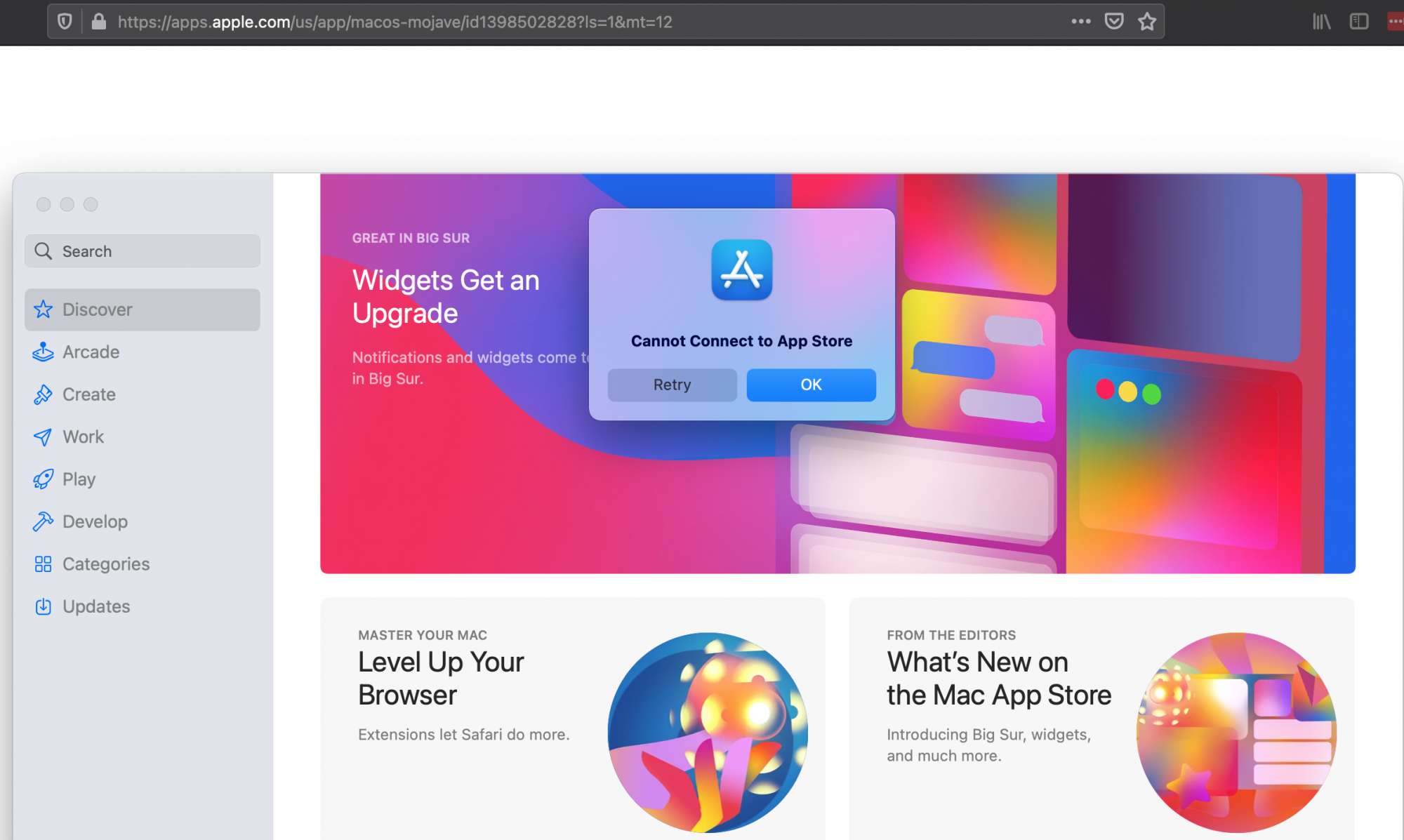Screen dimensions: 1404x840
Task: Toggle the Firefox sidebar panel icon
Action: coord(1359,22)
